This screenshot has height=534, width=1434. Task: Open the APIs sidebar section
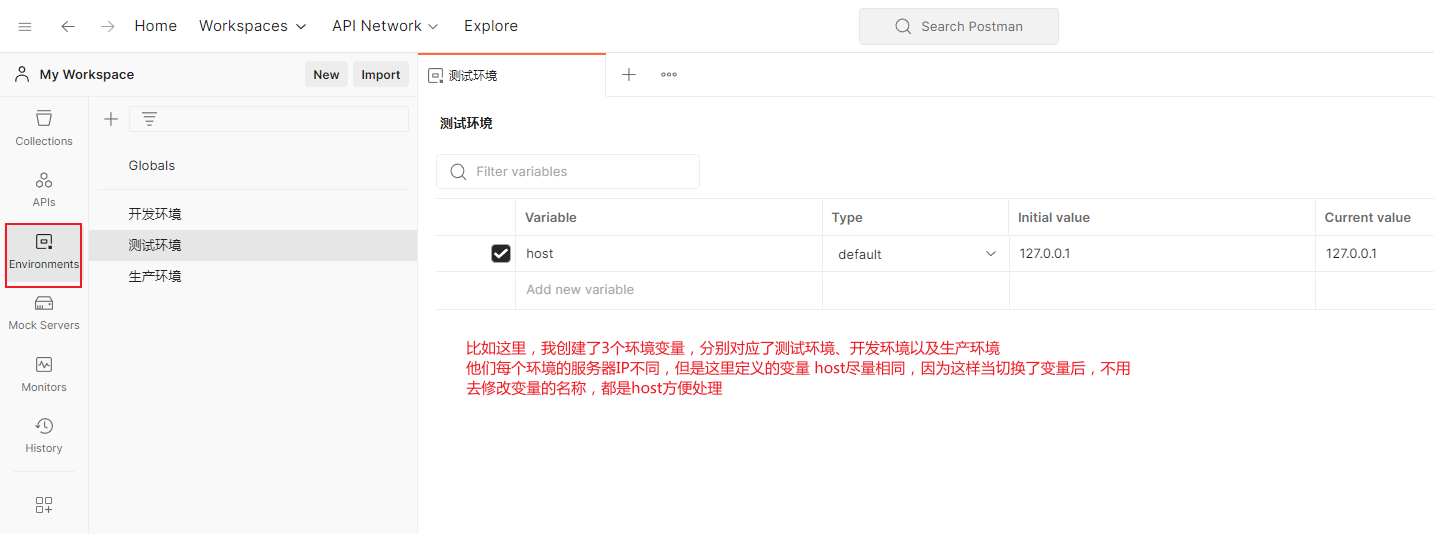pyautogui.click(x=44, y=189)
